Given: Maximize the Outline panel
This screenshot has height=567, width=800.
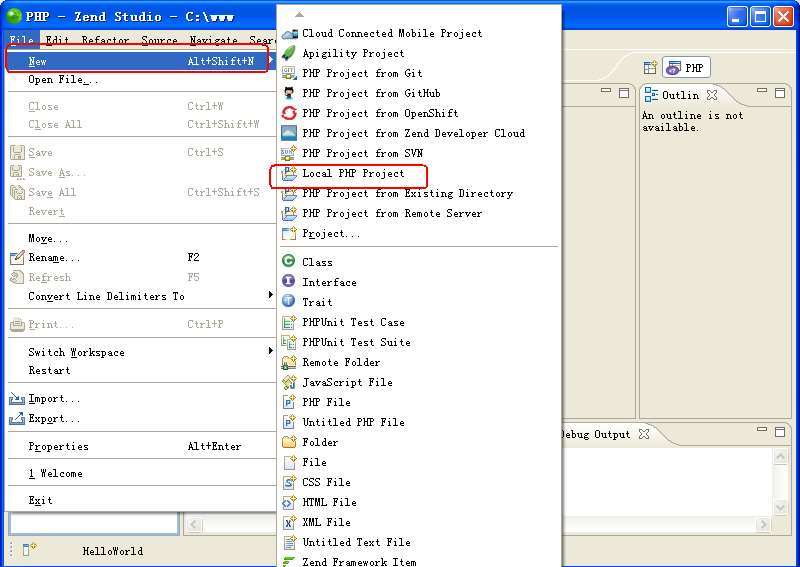Looking at the screenshot, I should (780, 92).
